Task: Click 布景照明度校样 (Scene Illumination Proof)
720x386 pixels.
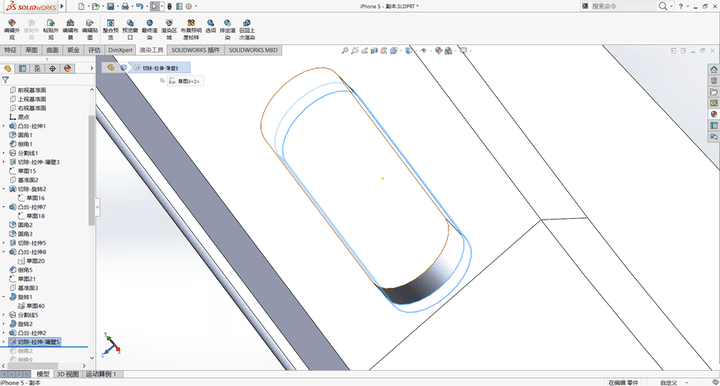Action: click(x=191, y=29)
